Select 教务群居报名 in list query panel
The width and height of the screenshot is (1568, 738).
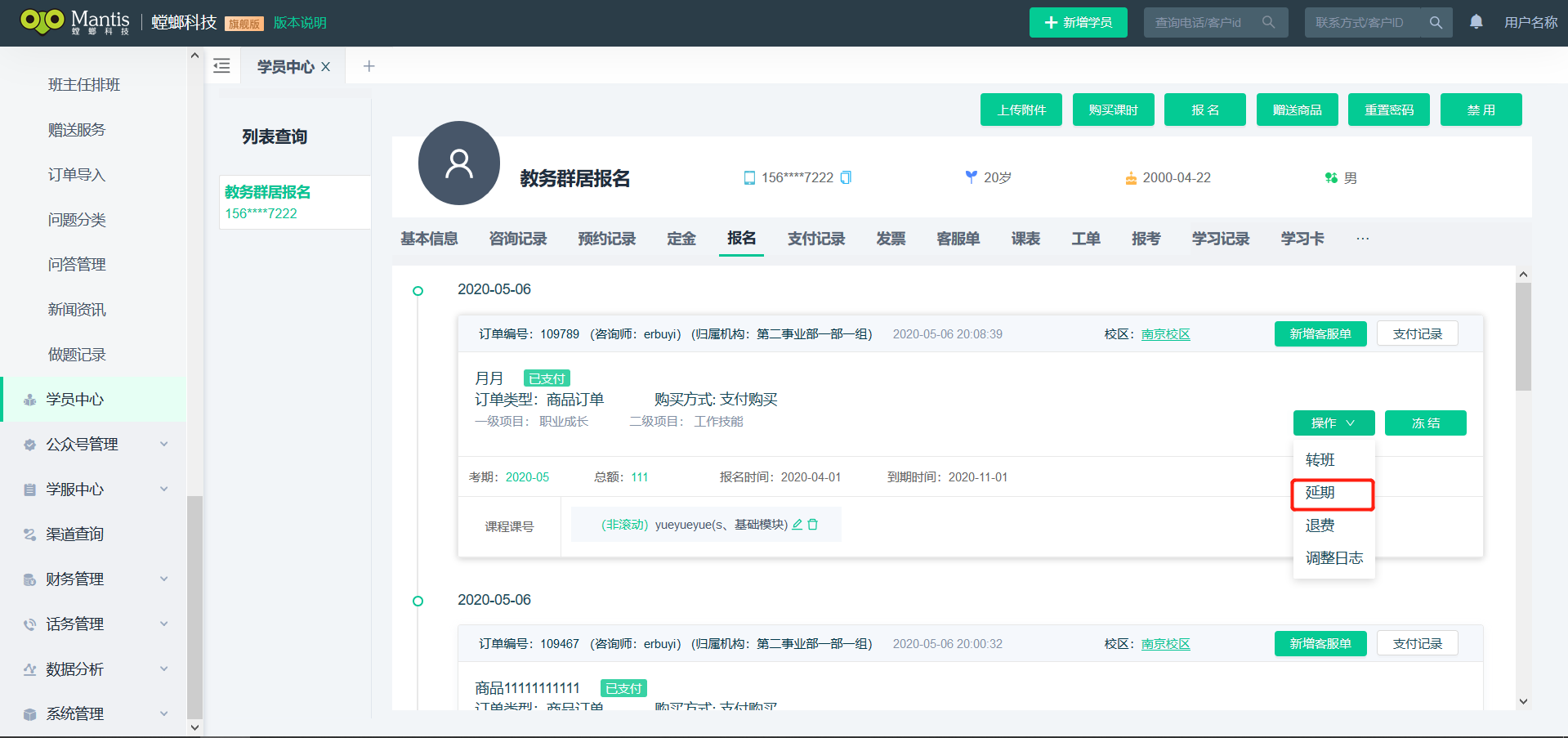coord(295,202)
